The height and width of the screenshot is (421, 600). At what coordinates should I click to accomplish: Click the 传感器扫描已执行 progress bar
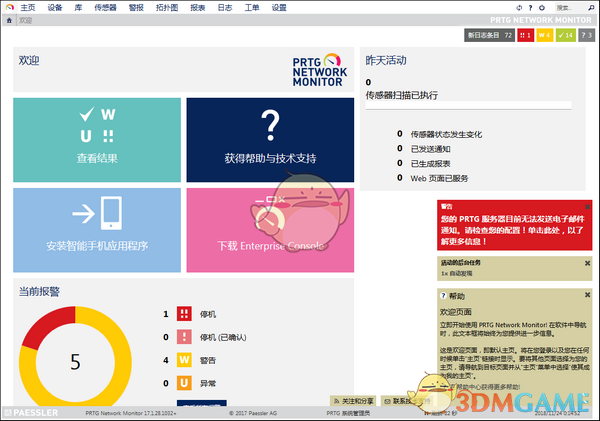click(x=468, y=105)
